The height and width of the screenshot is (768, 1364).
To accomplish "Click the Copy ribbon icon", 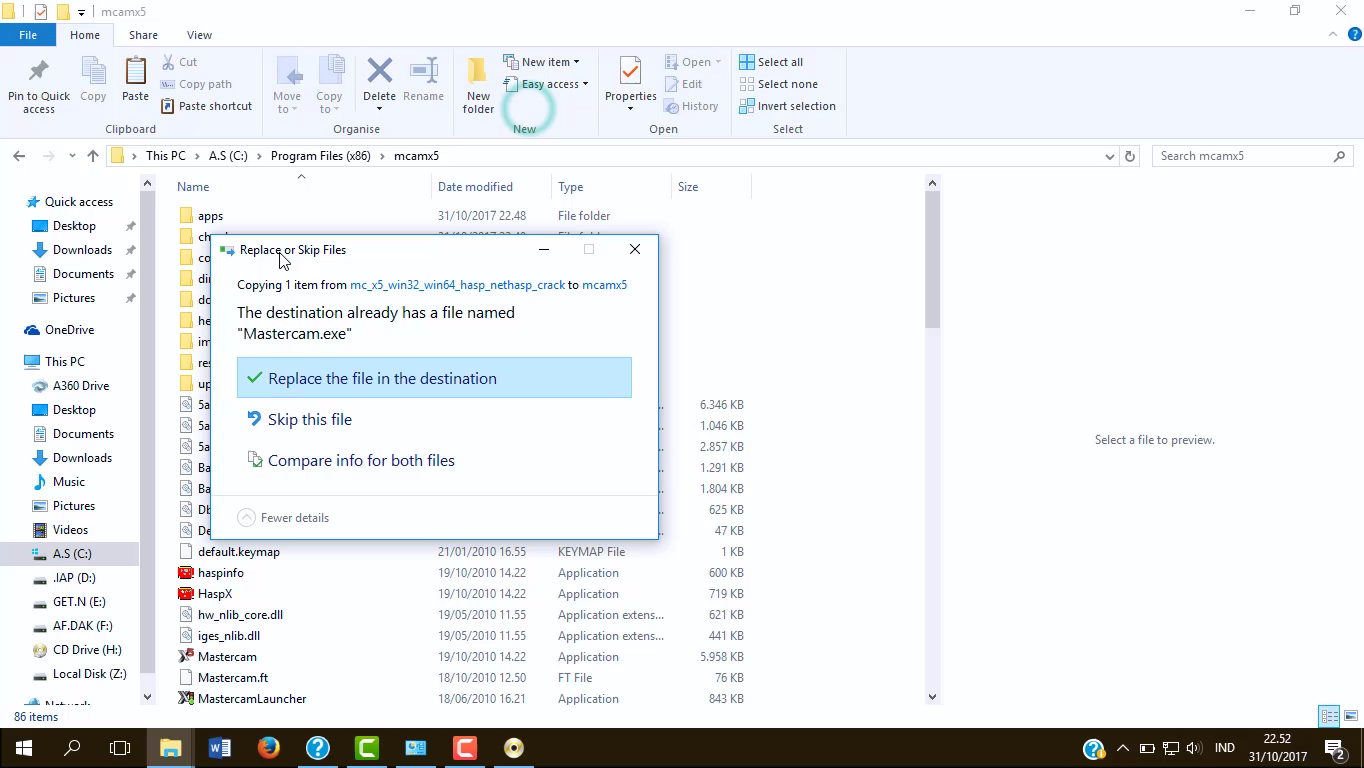I will (93, 80).
